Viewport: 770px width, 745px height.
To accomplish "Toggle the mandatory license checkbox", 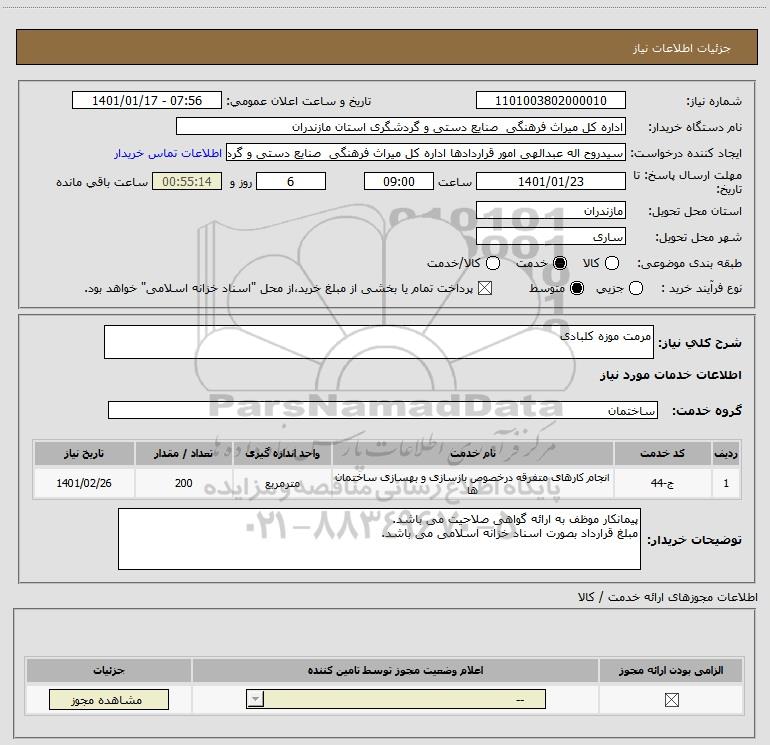I will point(671,700).
